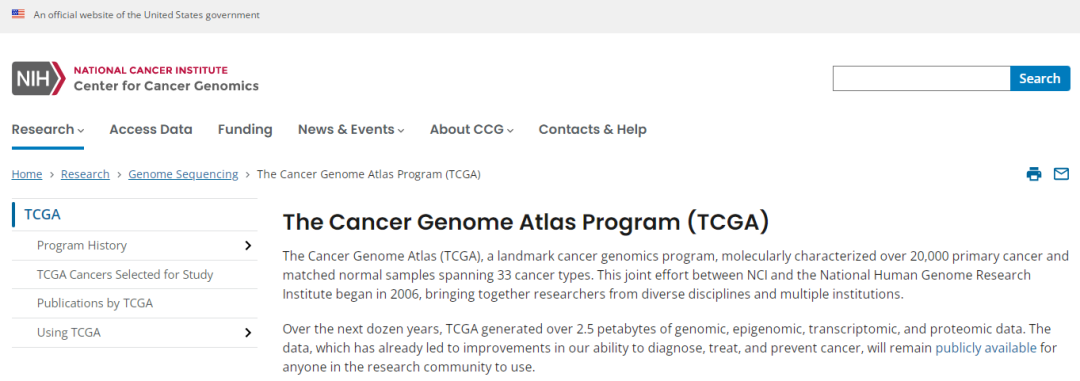Screen dimensions: 1080x381
Task: Open the News & Events dropdown menu
Action: click(351, 130)
